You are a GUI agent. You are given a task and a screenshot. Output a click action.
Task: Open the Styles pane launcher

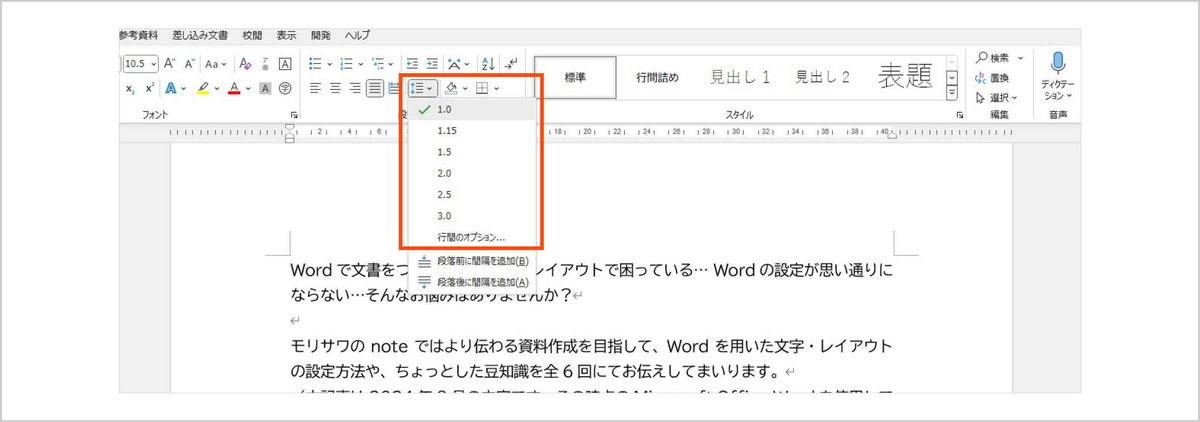(x=959, y=115)
